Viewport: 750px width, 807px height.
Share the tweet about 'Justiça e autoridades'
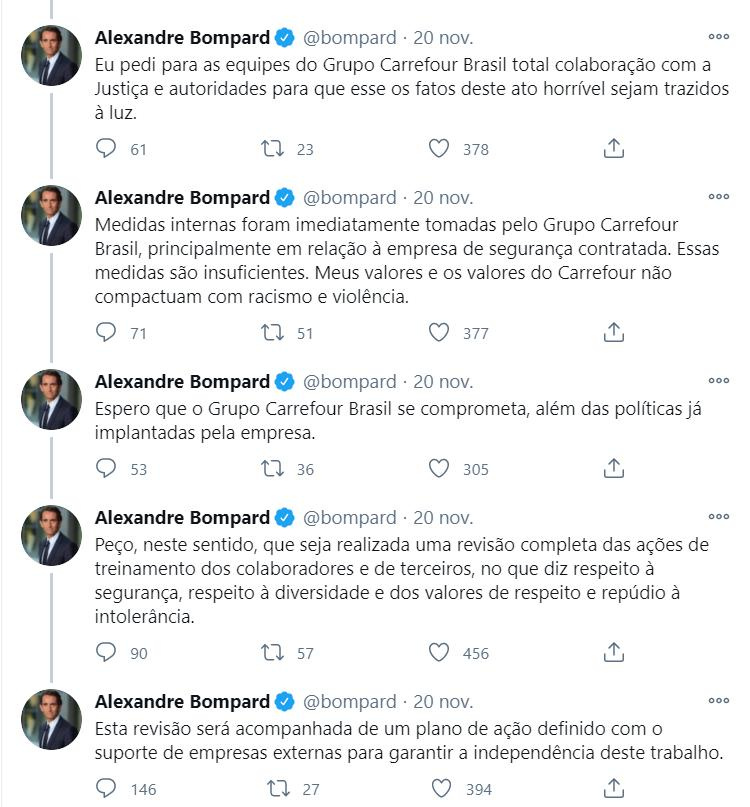pos(615,149)
